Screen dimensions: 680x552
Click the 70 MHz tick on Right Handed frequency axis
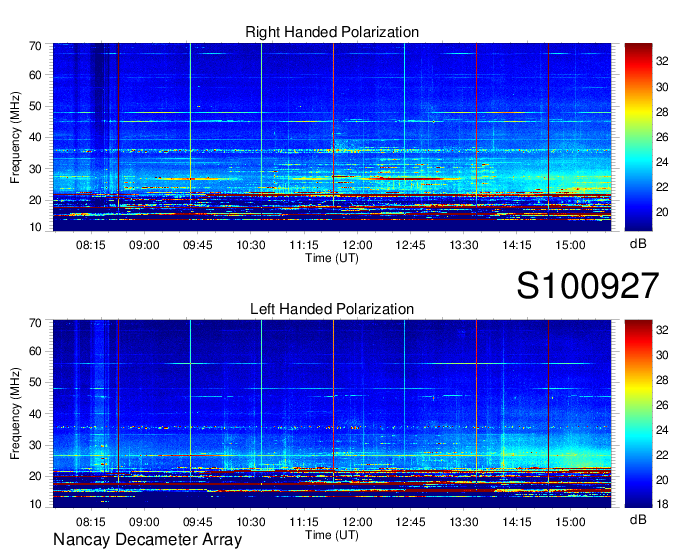(x=35, y=46)
